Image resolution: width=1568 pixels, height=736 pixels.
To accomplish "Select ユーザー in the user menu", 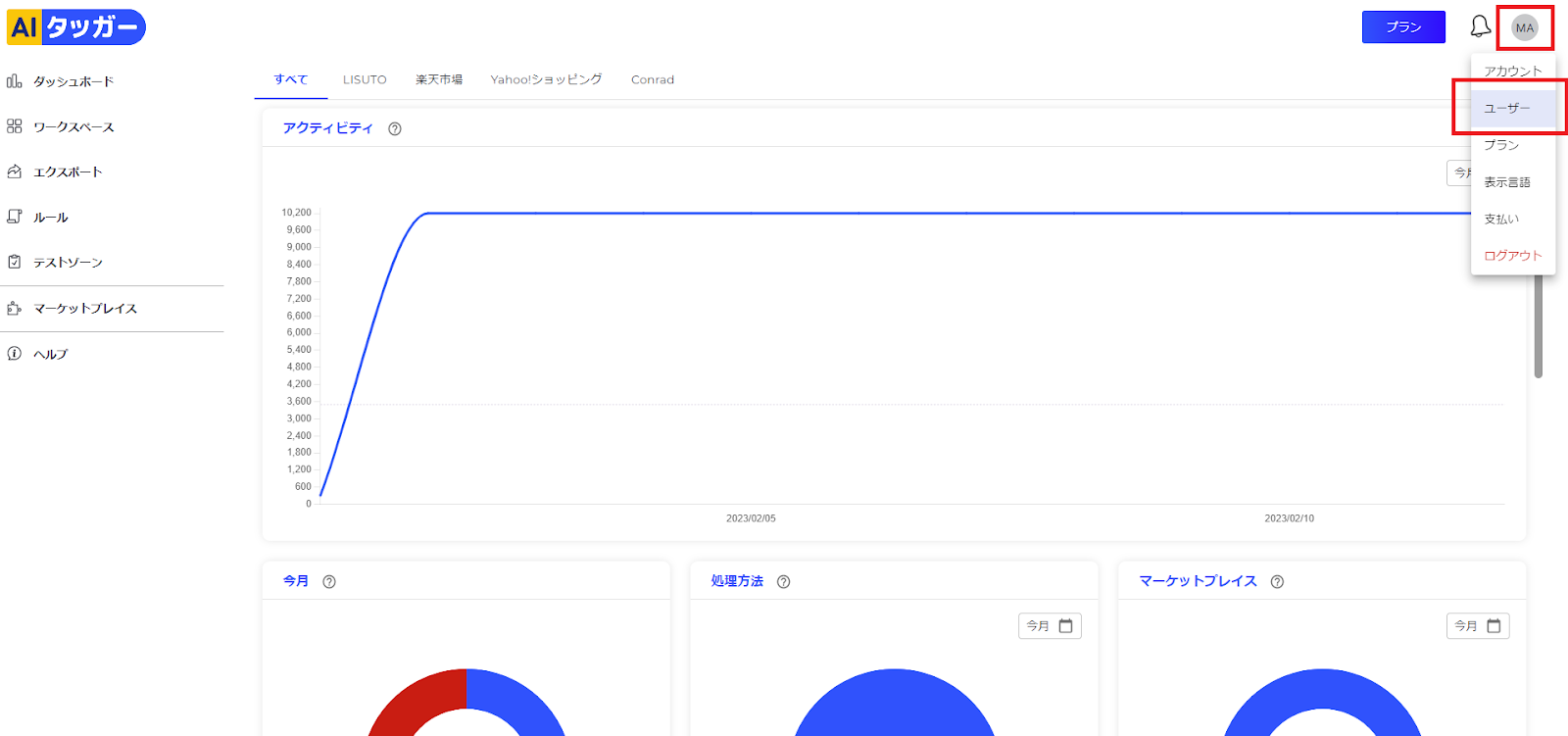I will coord(1513,108).
